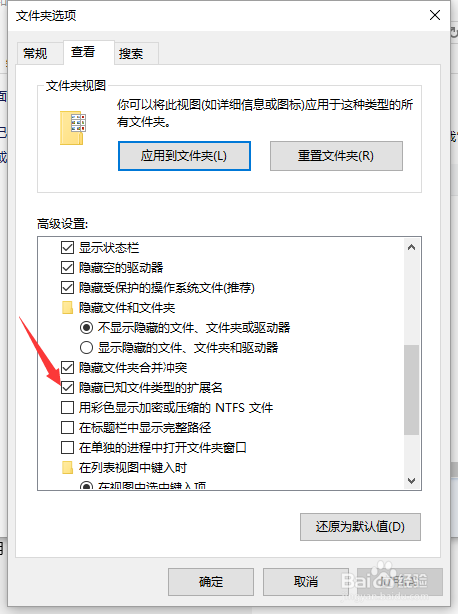This screenshot has height=614, width=458.
Task: Click the folder view icon in 文件夹视图
Action: point(73,128)
